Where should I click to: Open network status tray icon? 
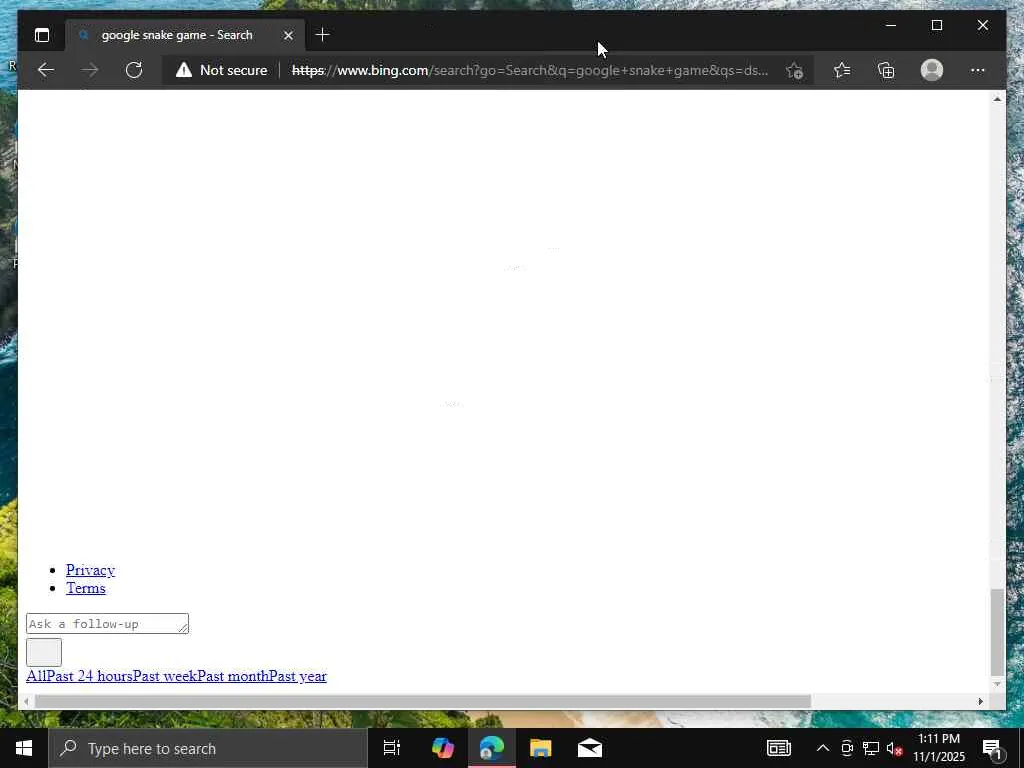point(871,748)
